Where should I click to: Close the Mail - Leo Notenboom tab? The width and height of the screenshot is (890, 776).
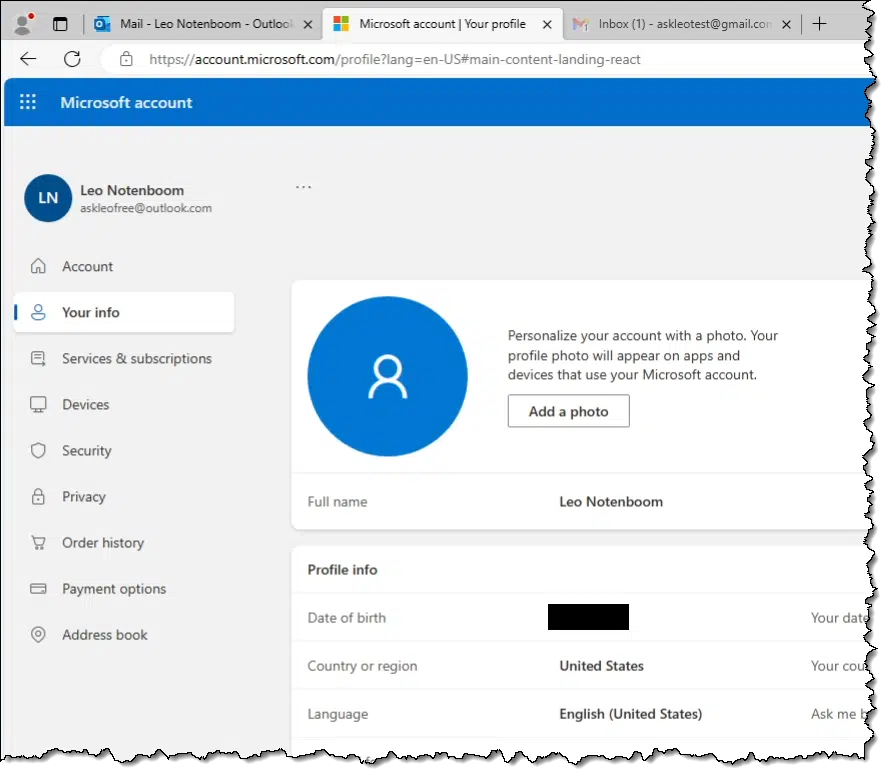pyautogui.click(x=308, y=24)
